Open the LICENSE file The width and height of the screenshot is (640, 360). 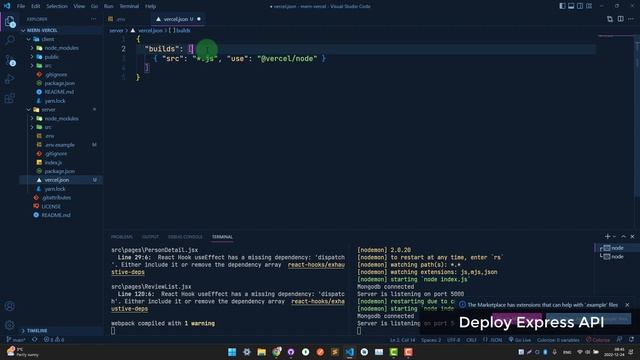click(60, 207)
